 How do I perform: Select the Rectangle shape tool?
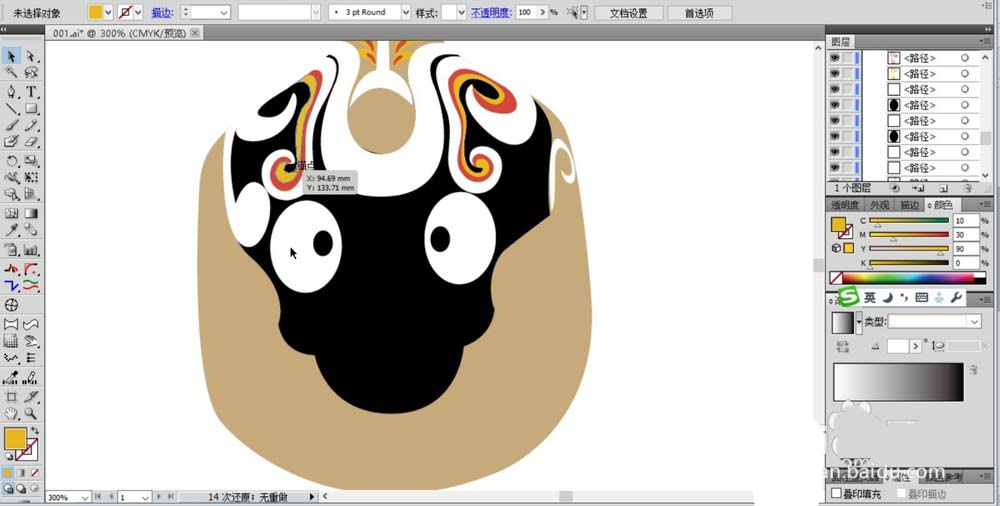pos(32,108)
